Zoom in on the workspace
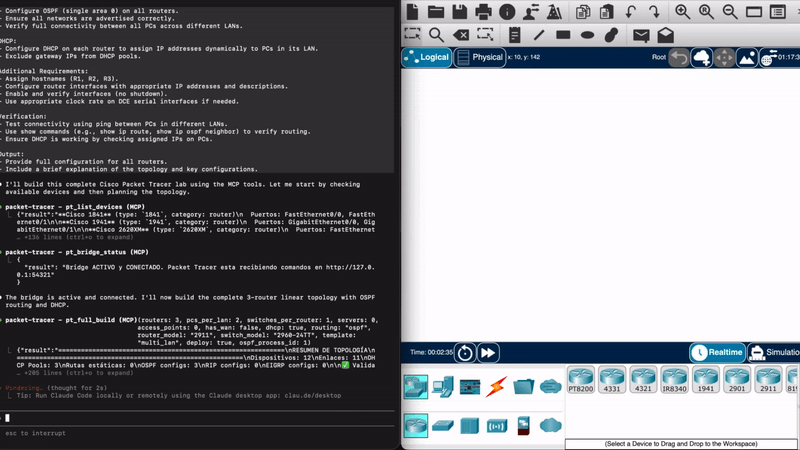 [683, 11]
